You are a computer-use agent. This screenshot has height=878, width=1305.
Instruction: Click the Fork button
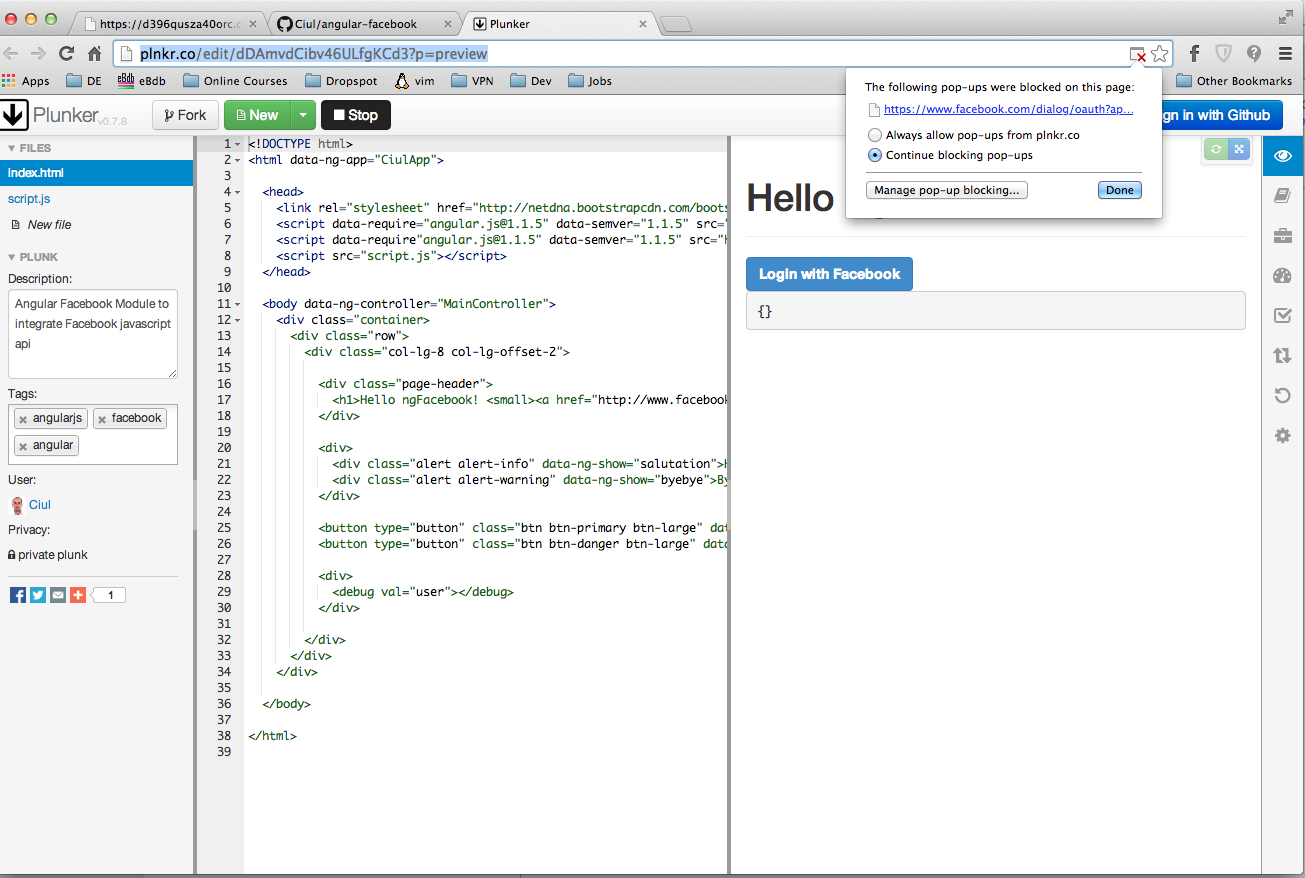tap(185, 115)
